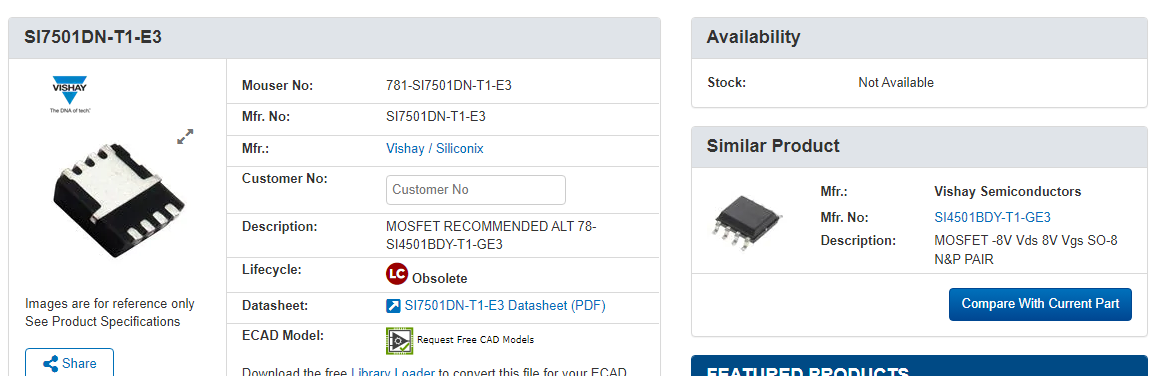Focus the Customer No input field
This screenshot has width=1156, height=376.
[476, 189]
